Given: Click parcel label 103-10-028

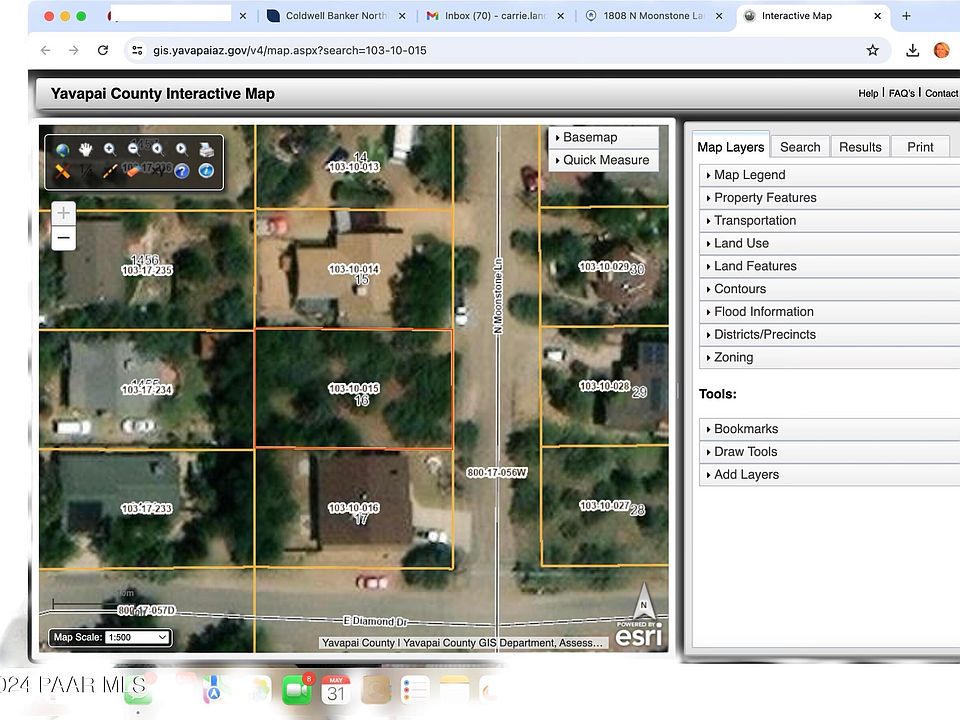Looking at the screenshot, I should 604,386.
